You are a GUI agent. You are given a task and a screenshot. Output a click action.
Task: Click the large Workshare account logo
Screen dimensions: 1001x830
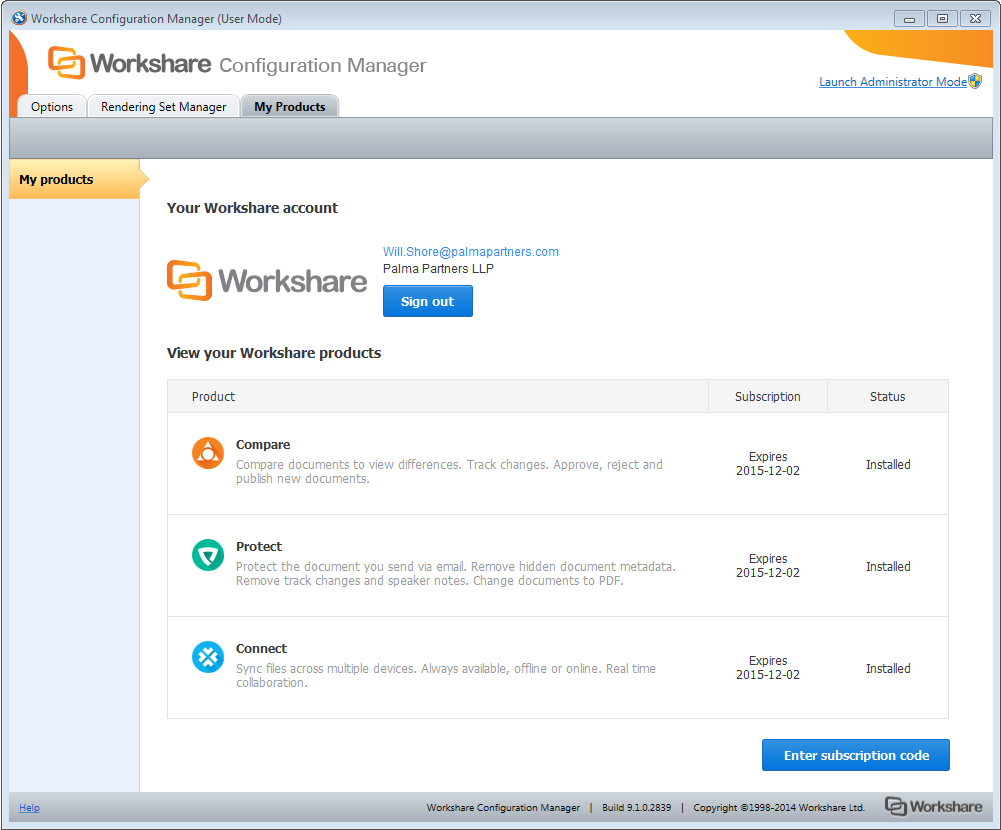267,280
